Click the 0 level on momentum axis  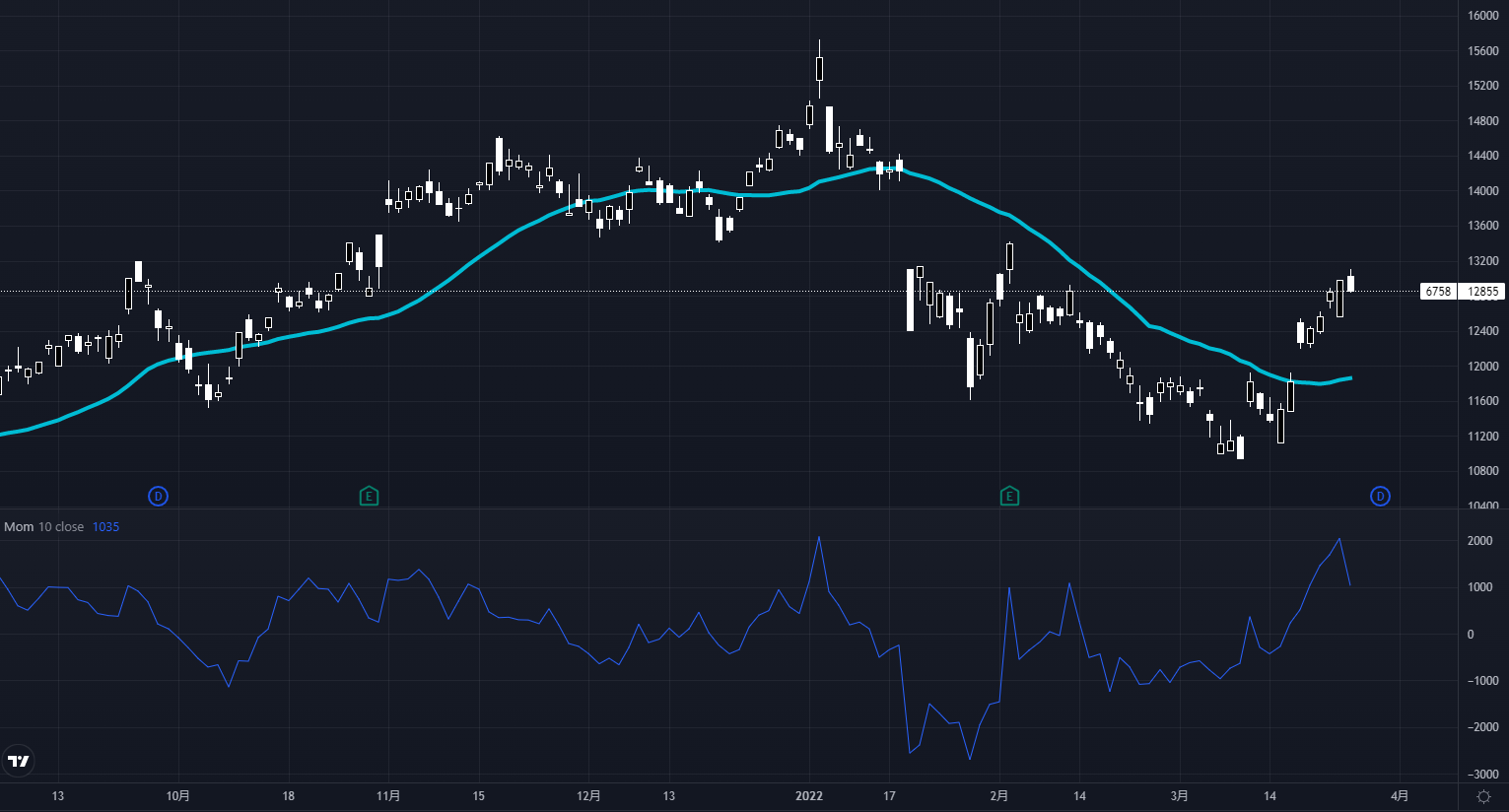tap(1471, 635)
